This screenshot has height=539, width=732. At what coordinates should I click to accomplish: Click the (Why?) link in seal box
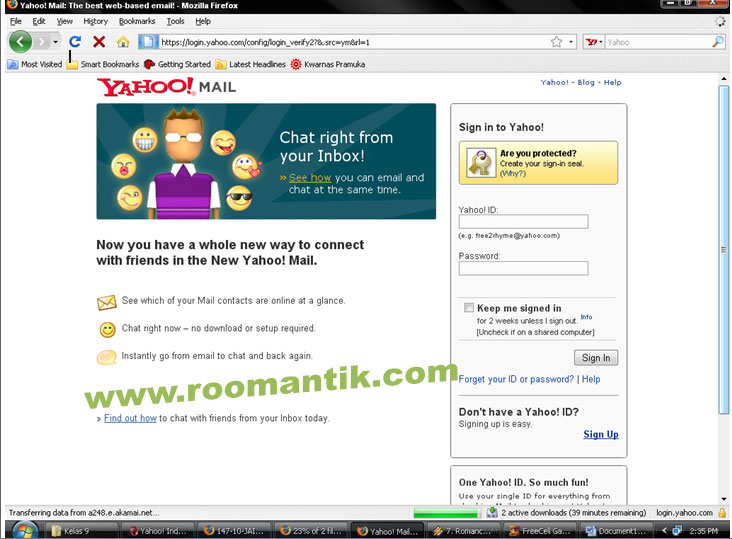click(513, 174)
